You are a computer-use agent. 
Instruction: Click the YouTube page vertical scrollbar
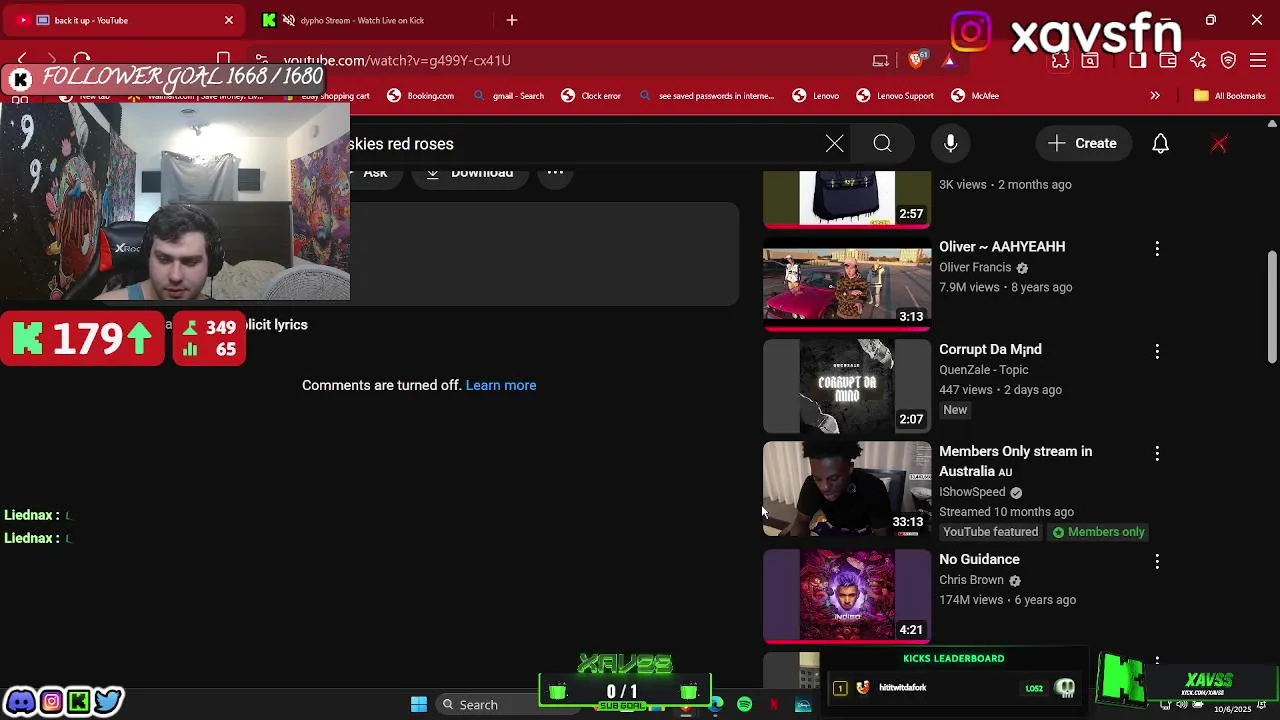click(1272, 307)
